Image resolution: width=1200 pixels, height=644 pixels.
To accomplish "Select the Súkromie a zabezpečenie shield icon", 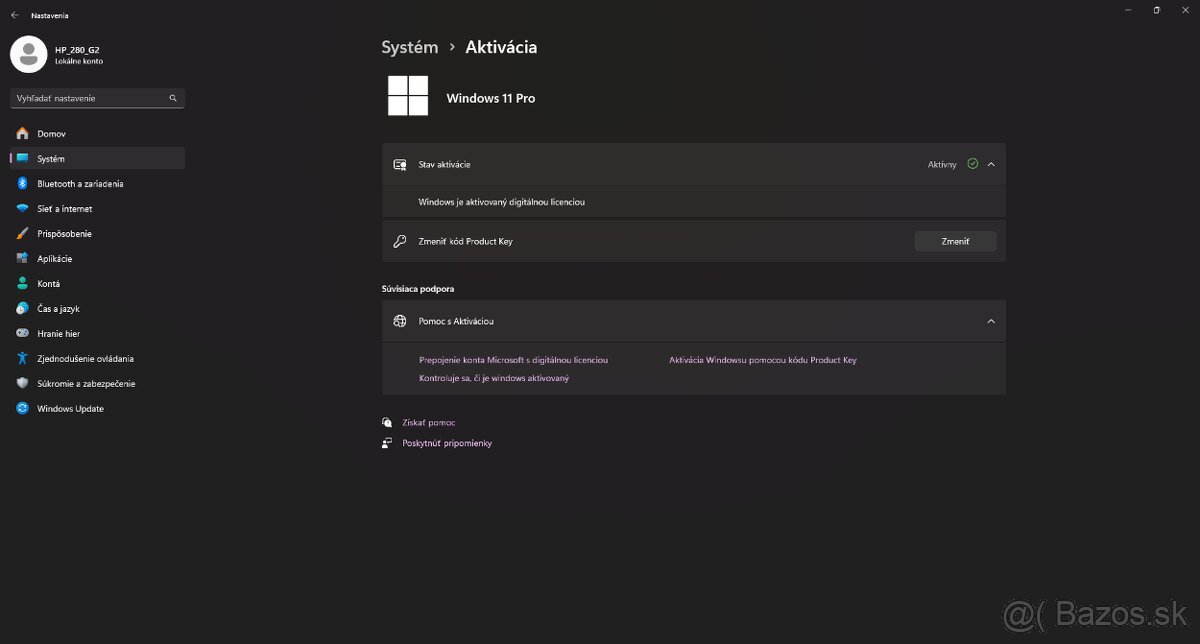I will pos(22,383).
